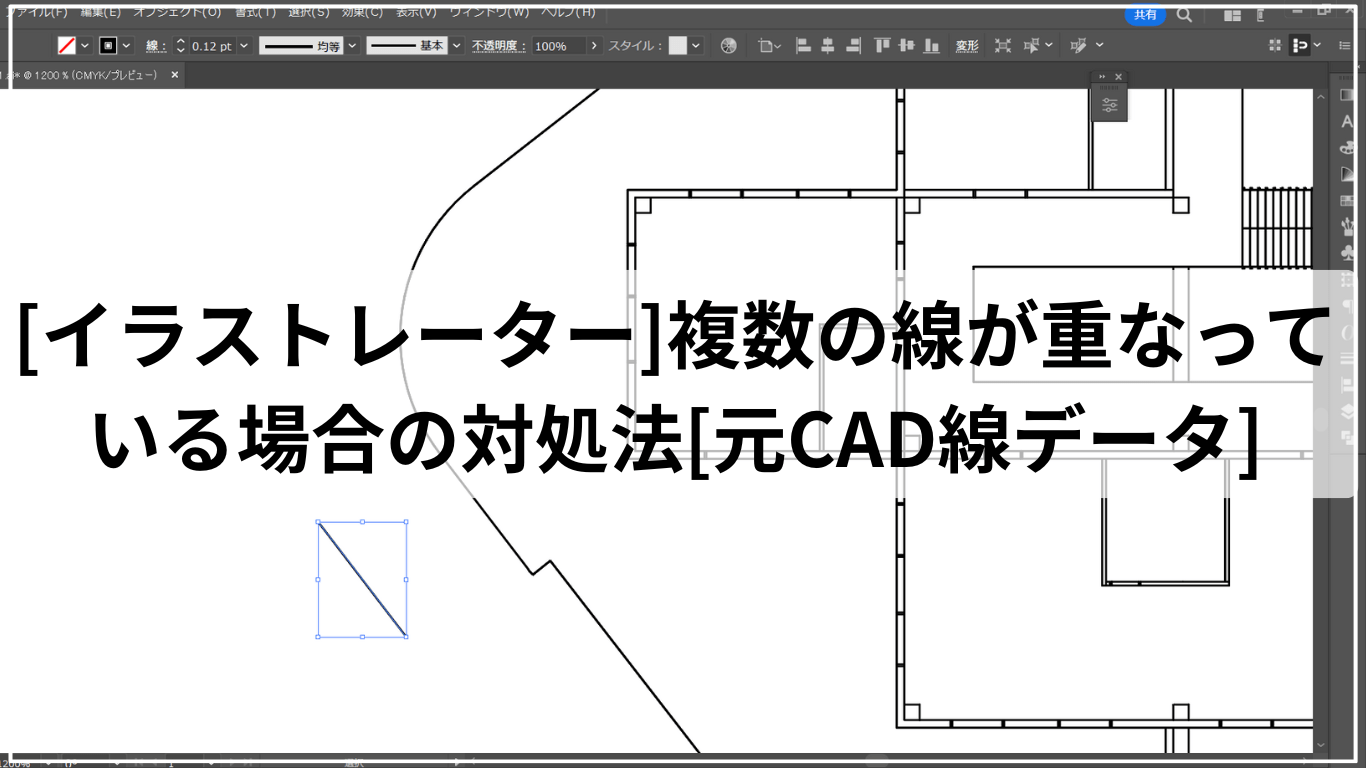Expand the fill color dropdown arrow
This screenshot has width=1366, height=768.
point(85,46)
